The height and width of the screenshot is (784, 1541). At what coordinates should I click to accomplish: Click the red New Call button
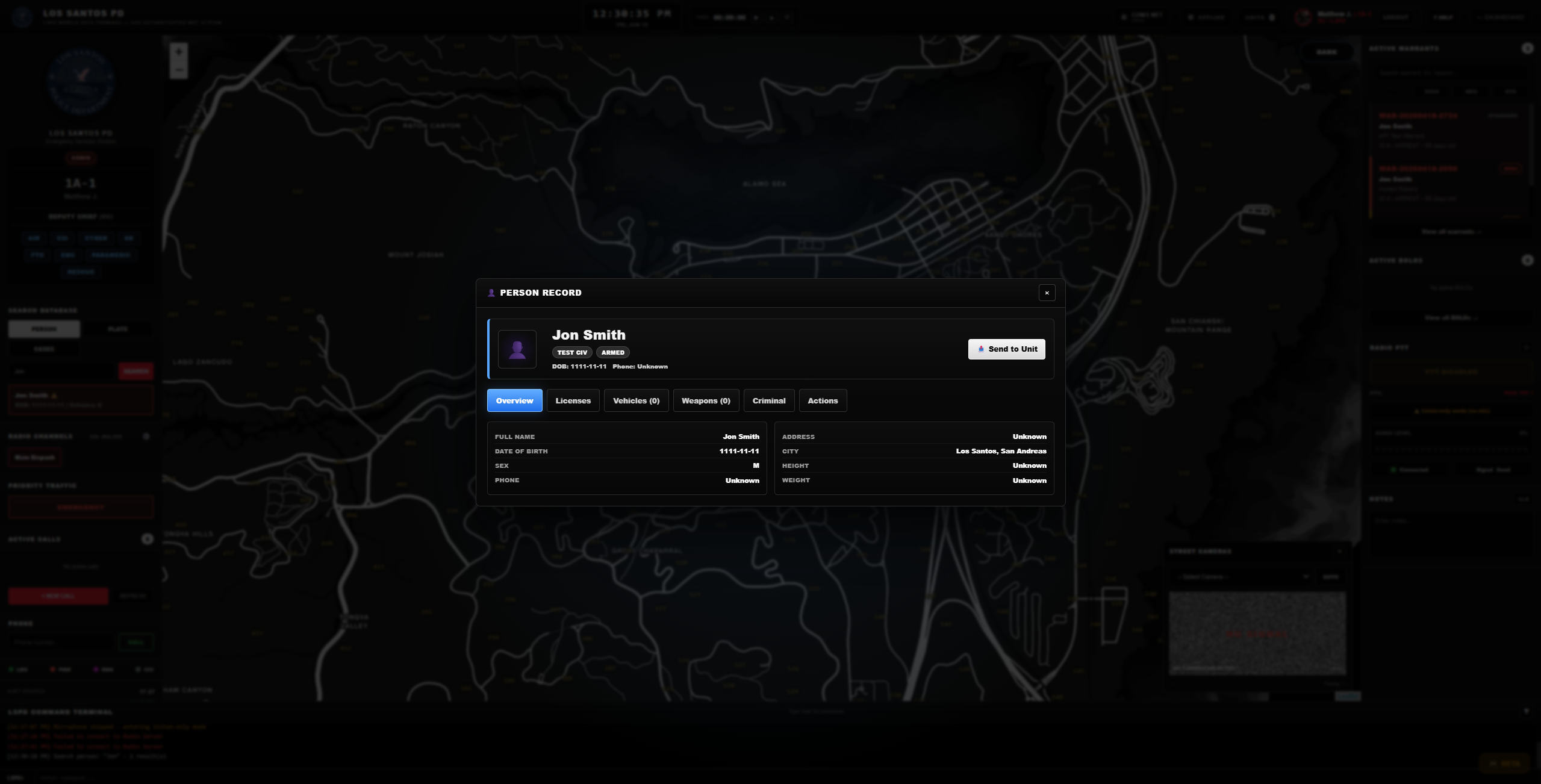coord(58,596)
